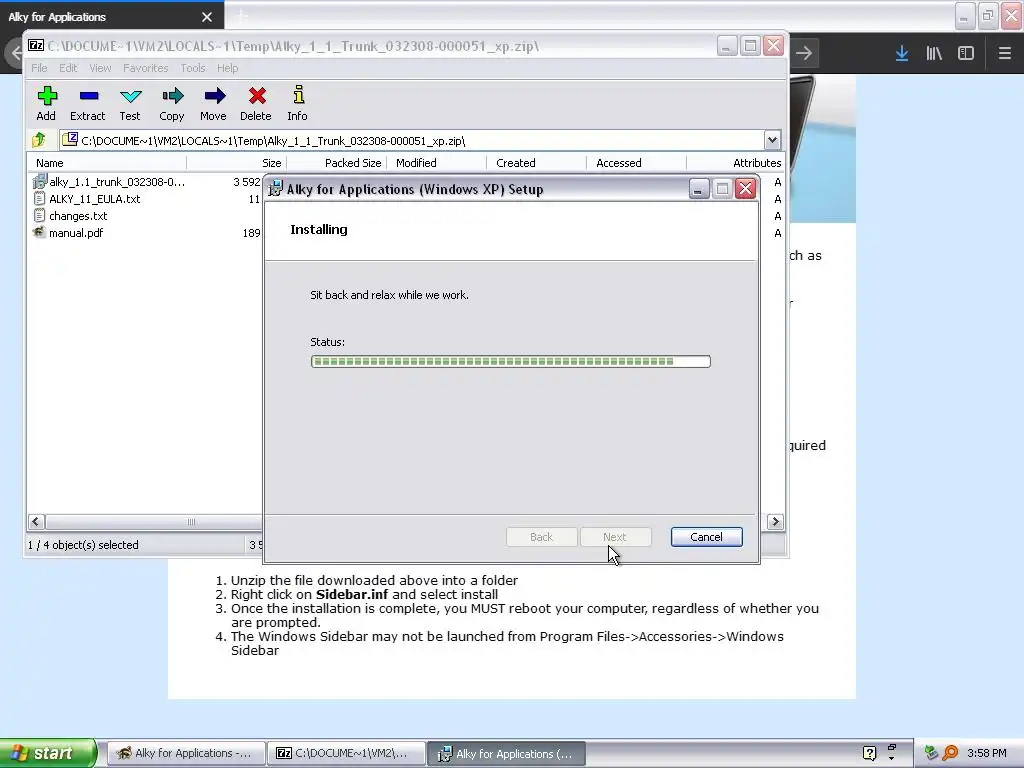The width and height of the screenshot is (1024, 768).
Task: Click the magnifier icon in system tray
Action: click(x=950, y=753)
